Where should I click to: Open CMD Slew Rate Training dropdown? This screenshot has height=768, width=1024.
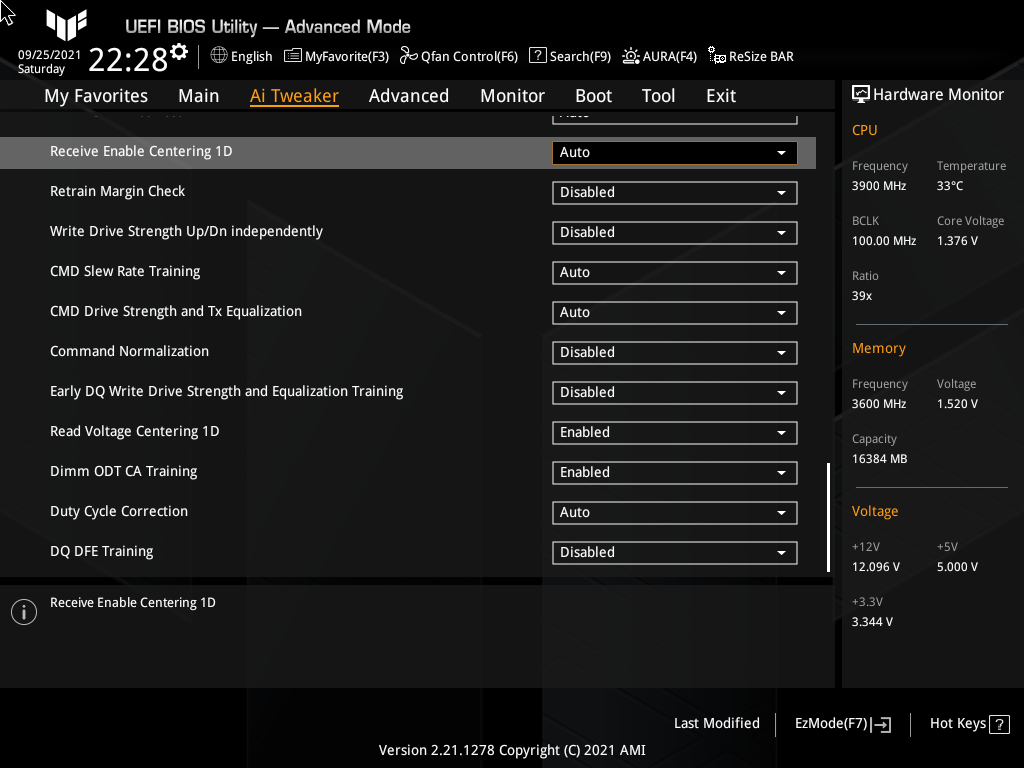[x=674, y=272]
